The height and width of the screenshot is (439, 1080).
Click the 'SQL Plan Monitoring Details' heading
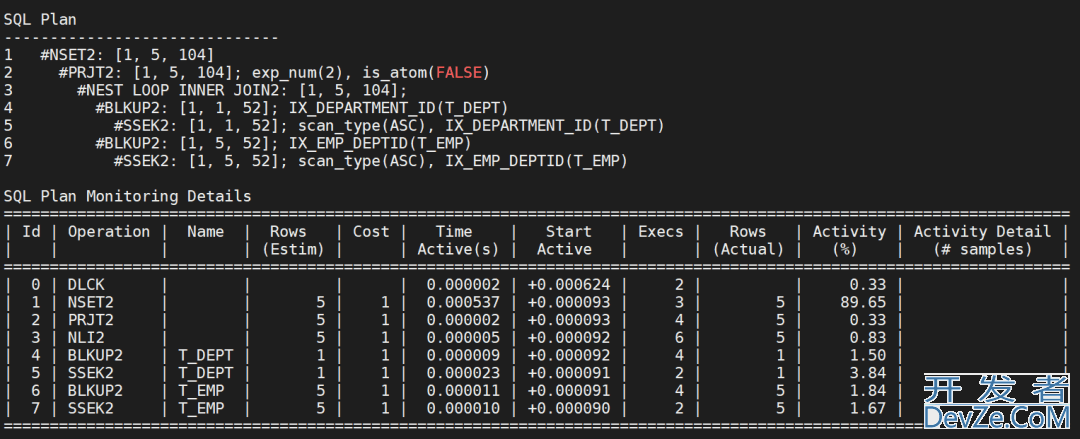pyautogui.click(x=127, y=196)
